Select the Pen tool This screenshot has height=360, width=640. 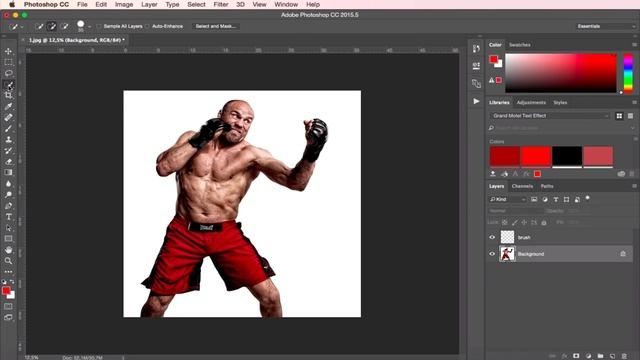pyautogui.click(x=8, y=206)
